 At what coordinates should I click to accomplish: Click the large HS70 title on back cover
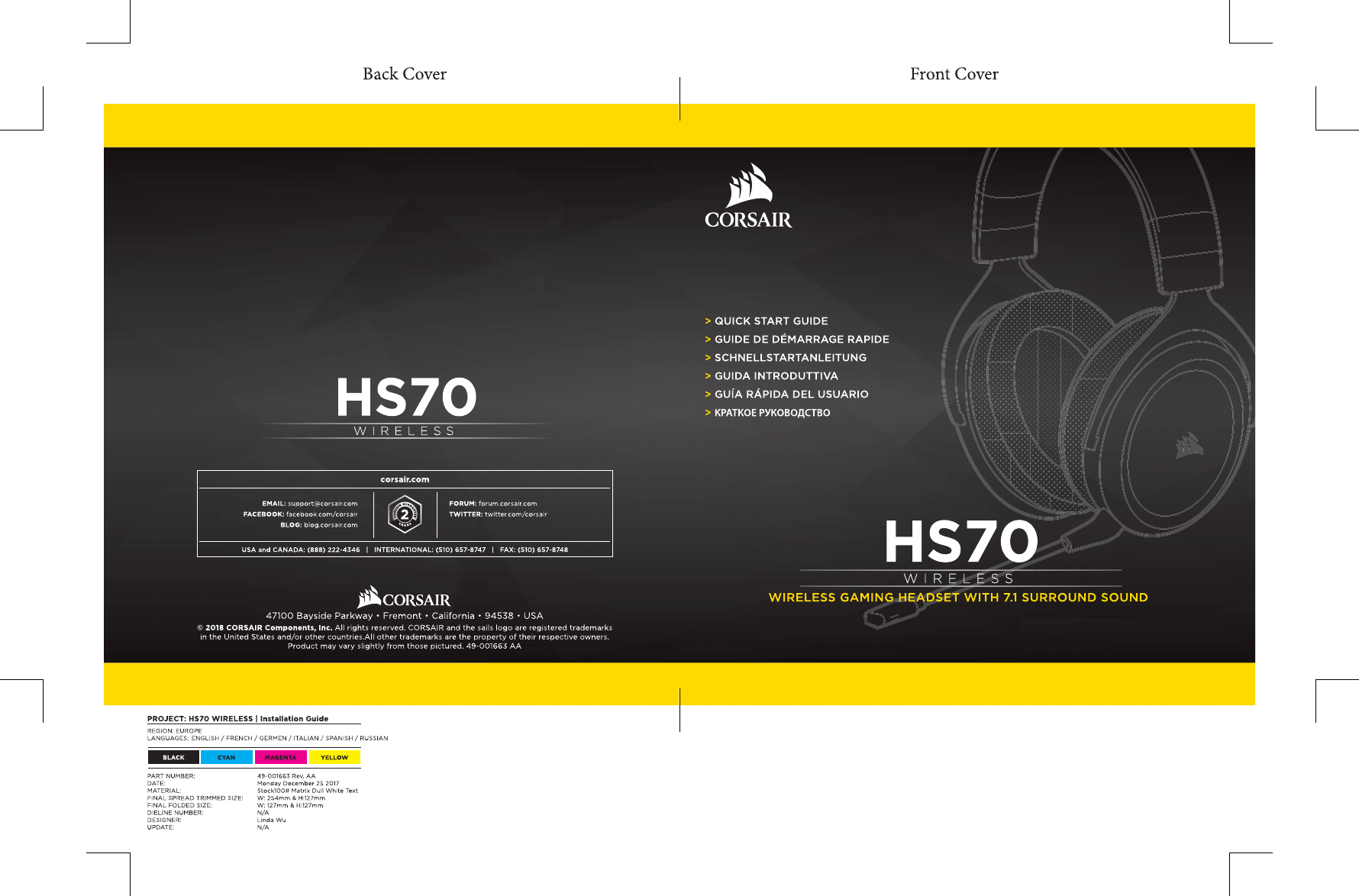point(406,397)
